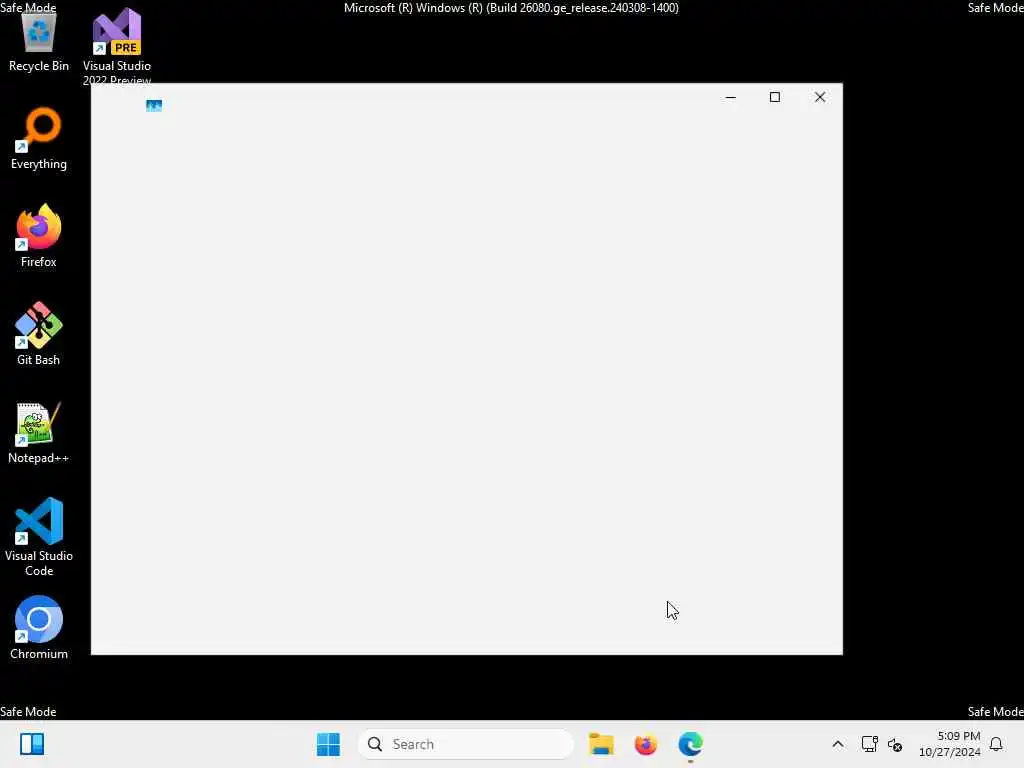Select the Chromium desktop shortcut
Screen dimensions: 1024x768
[39, 628]
